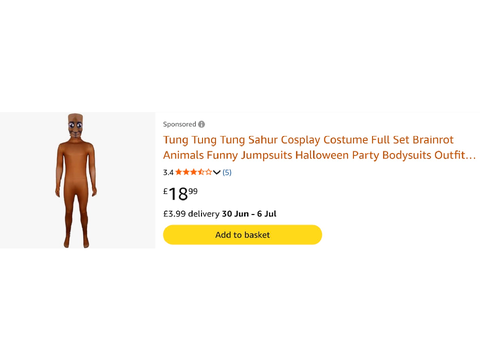The height and width of the screenshot is (360, 480).
Task: Click the 30 Jun - 6 Jul delivery dates
Action: [249, 214]
